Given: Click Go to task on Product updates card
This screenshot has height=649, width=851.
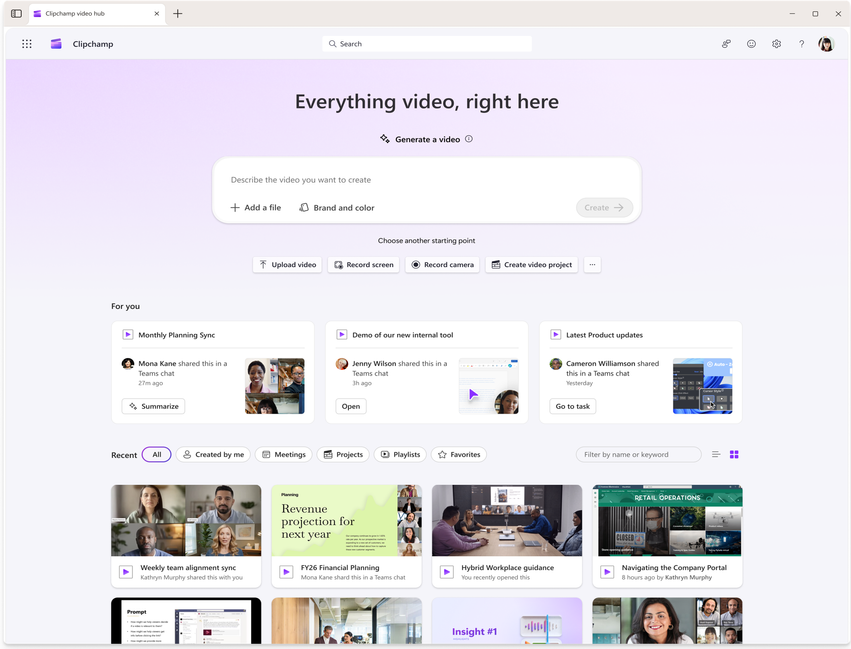Looking at the screenshot, I should 573,406.
